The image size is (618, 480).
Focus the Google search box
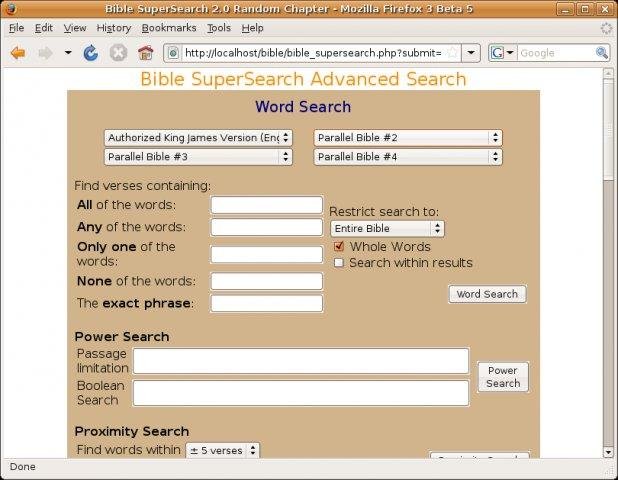pyautogui.click(x=556, y=53)
